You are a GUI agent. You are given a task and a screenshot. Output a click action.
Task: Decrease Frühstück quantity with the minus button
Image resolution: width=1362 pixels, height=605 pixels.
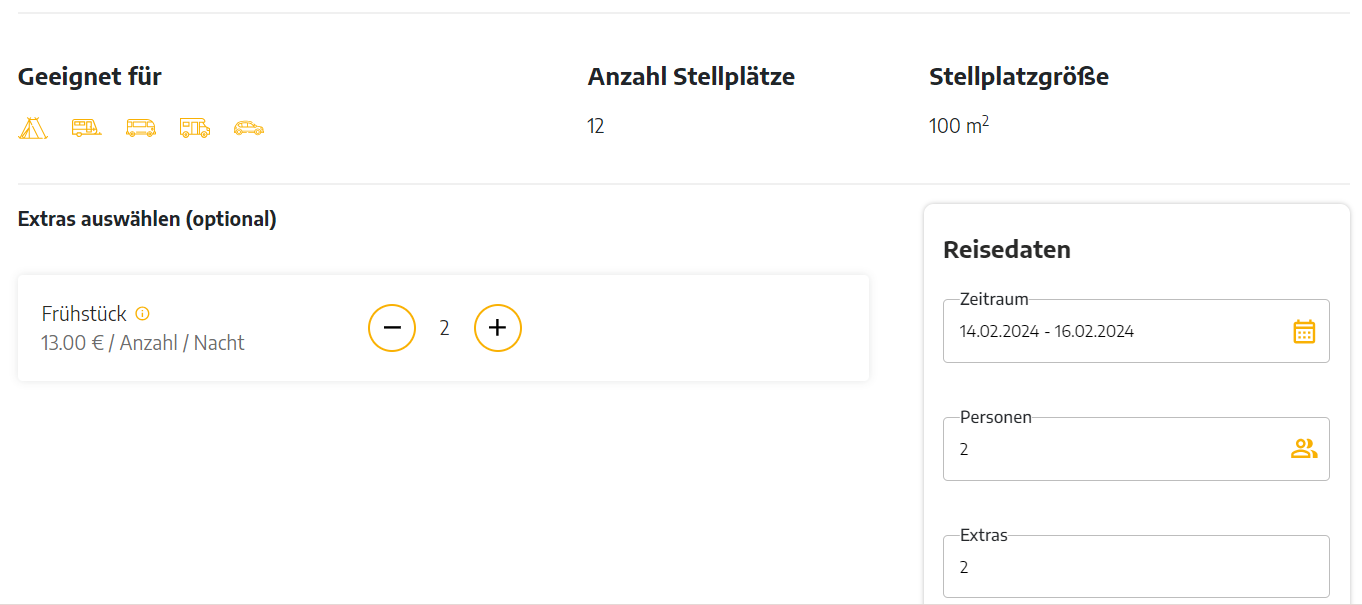392,327
